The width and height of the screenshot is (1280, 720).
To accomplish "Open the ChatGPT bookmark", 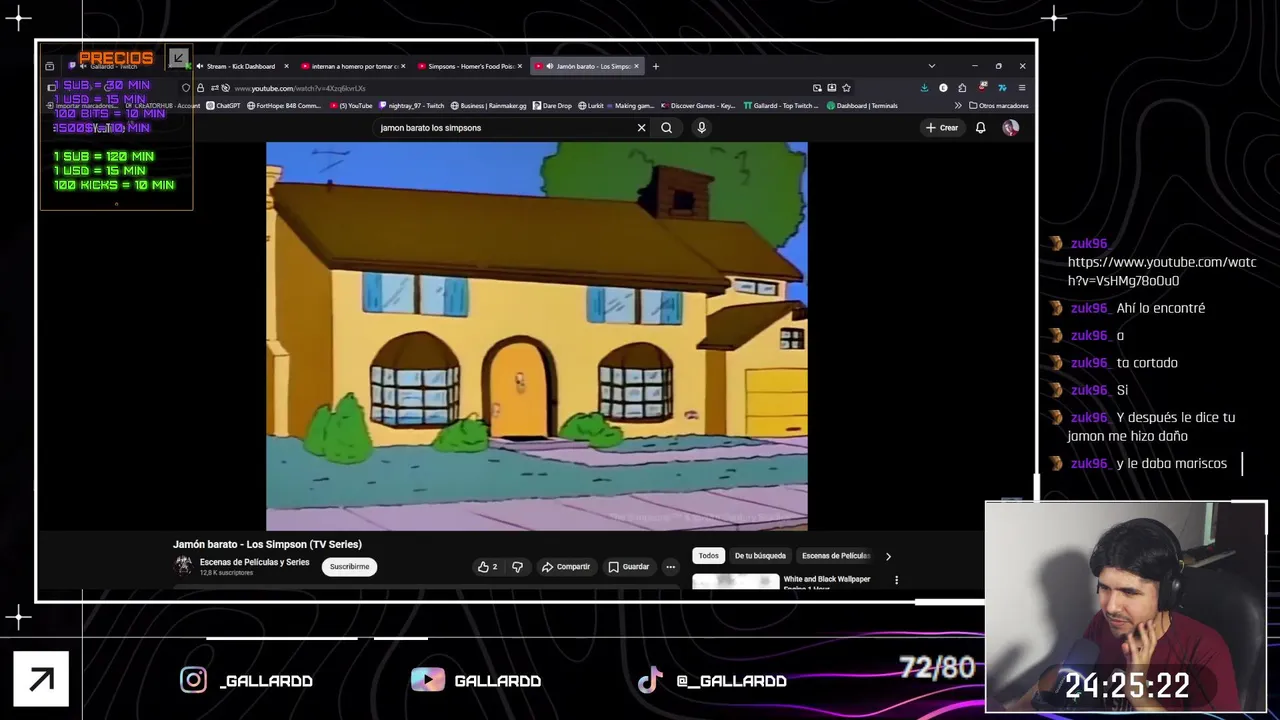I will click(223, 106).
